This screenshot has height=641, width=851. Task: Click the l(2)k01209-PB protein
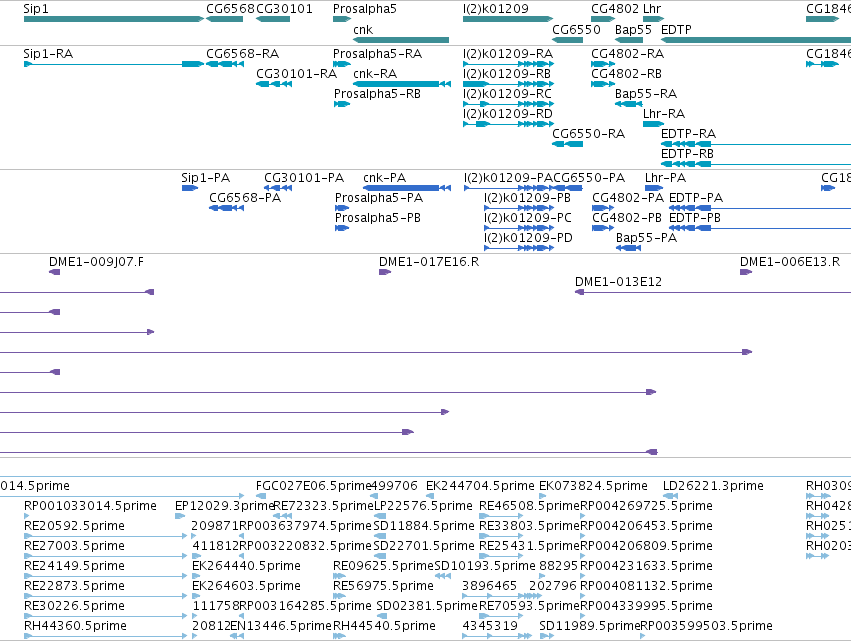pyautogui.click(x=519, y=208)
